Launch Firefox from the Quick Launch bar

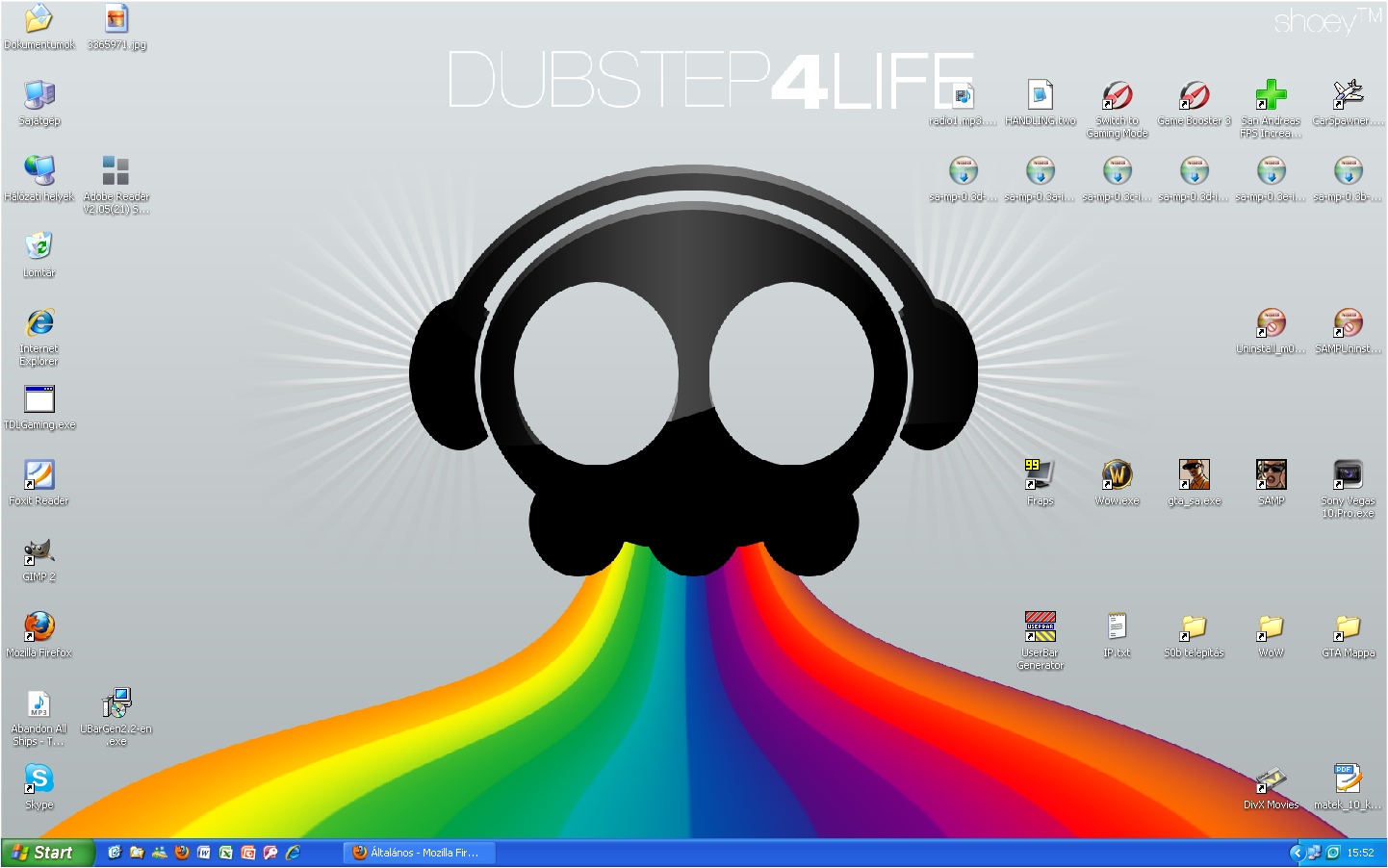coord(181,853)
